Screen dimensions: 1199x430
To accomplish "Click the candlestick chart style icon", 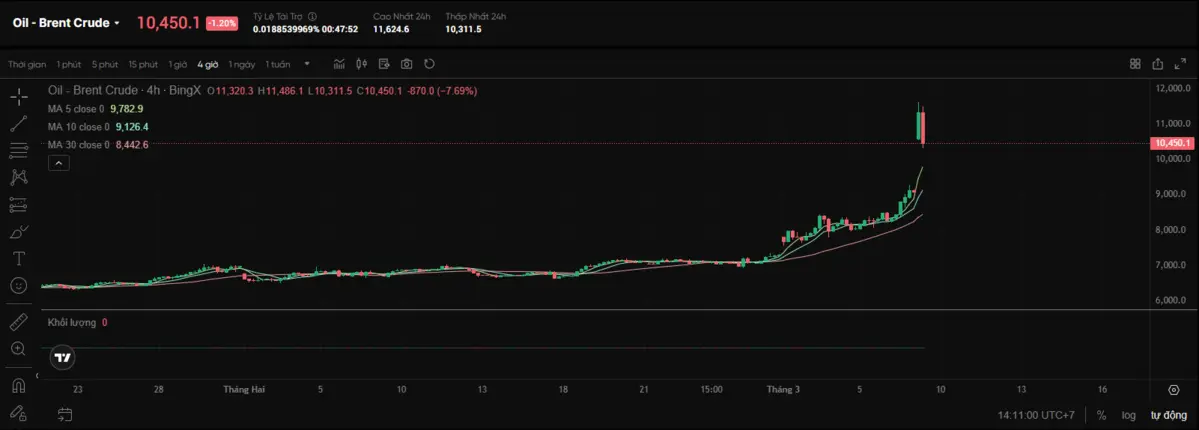I will tap(361, 64).
